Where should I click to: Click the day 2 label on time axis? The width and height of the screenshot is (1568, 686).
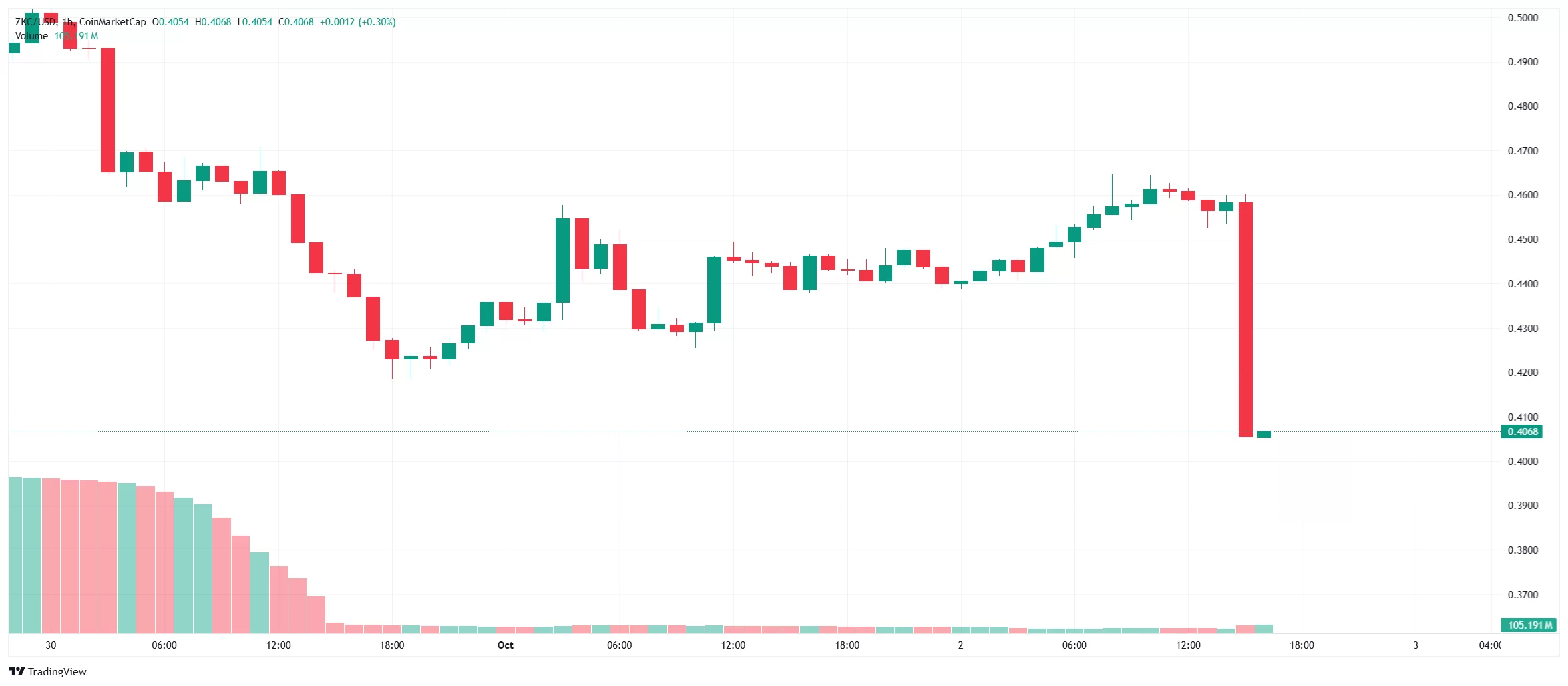pos(960,645)
